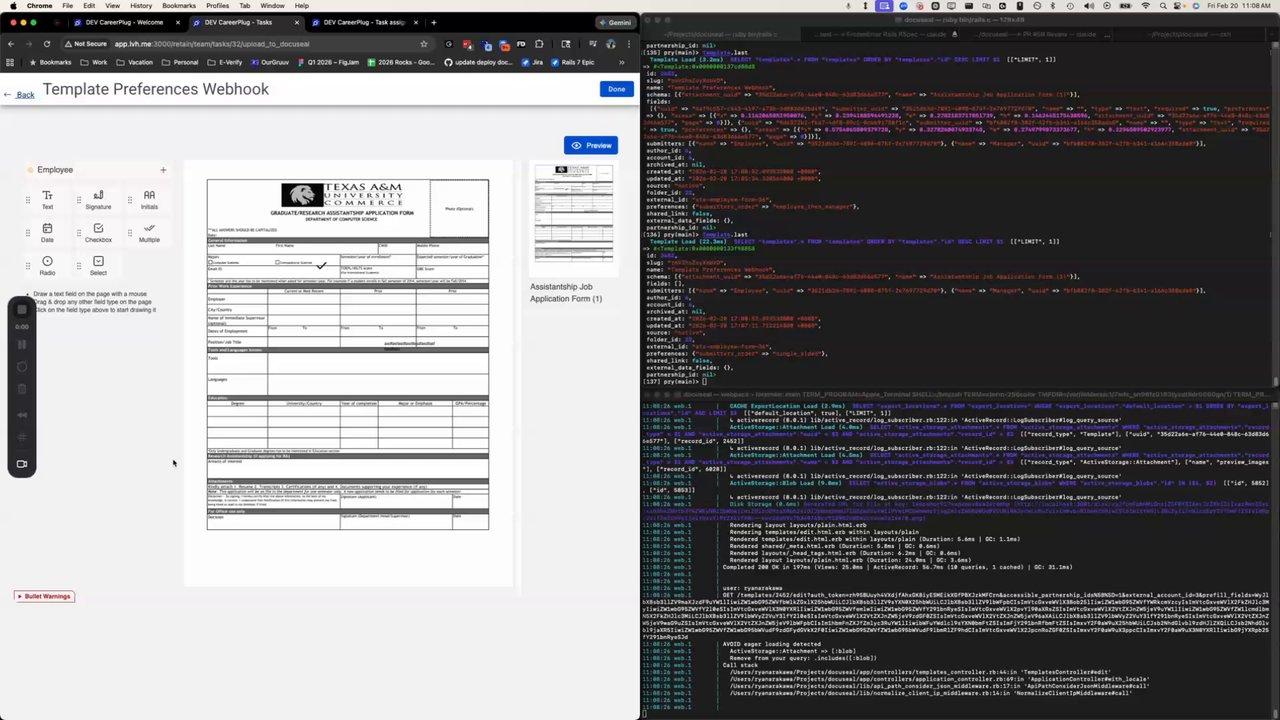The height and width of the screenshot is (720, 1280).
Task: Open the Chrome extensions puzzle icon
Action: [539, 44]
